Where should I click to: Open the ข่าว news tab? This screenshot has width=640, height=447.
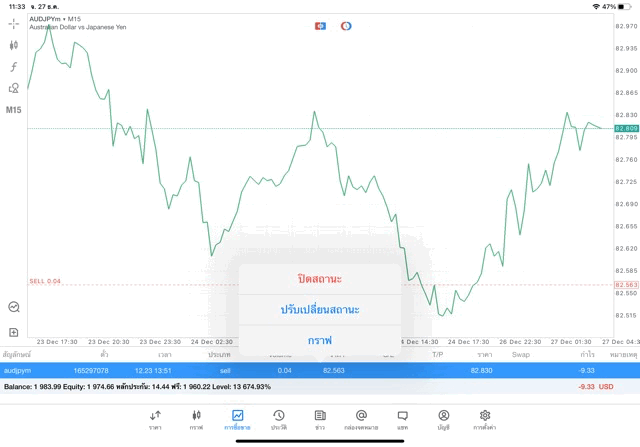point(319,419)
